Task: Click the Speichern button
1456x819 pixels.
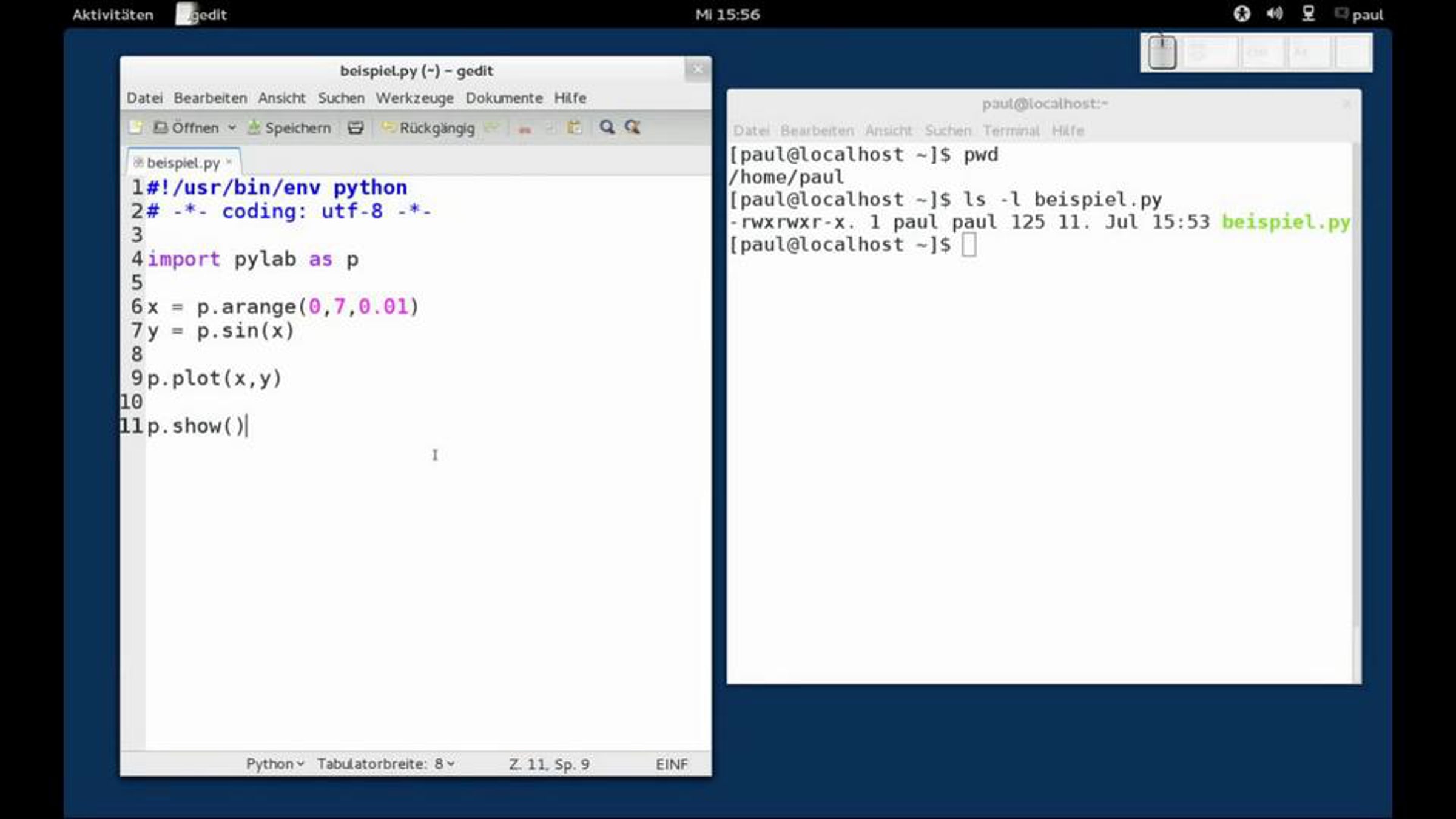Action: pyautogui.click(x=290, y=128)
